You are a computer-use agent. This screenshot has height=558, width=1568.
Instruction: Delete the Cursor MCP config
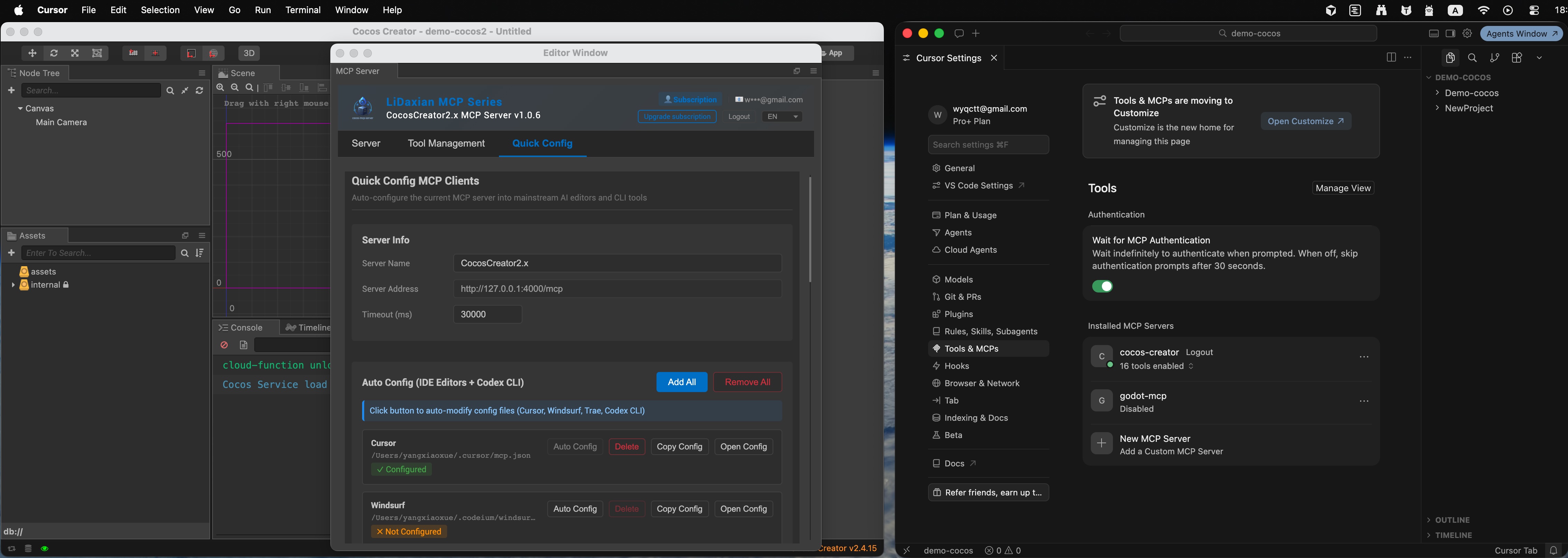coord(626,447)
